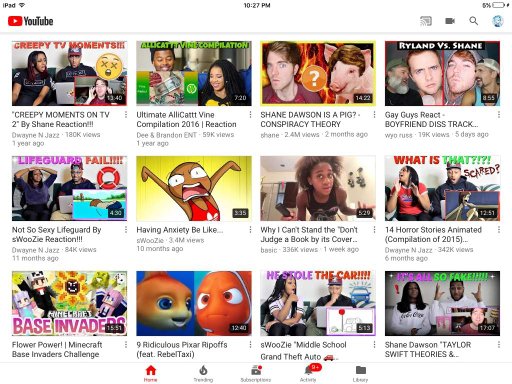Screen dimensions: 512x384
Task: Open options for Gay Guys React video
Action: click(x=499, y=115)
